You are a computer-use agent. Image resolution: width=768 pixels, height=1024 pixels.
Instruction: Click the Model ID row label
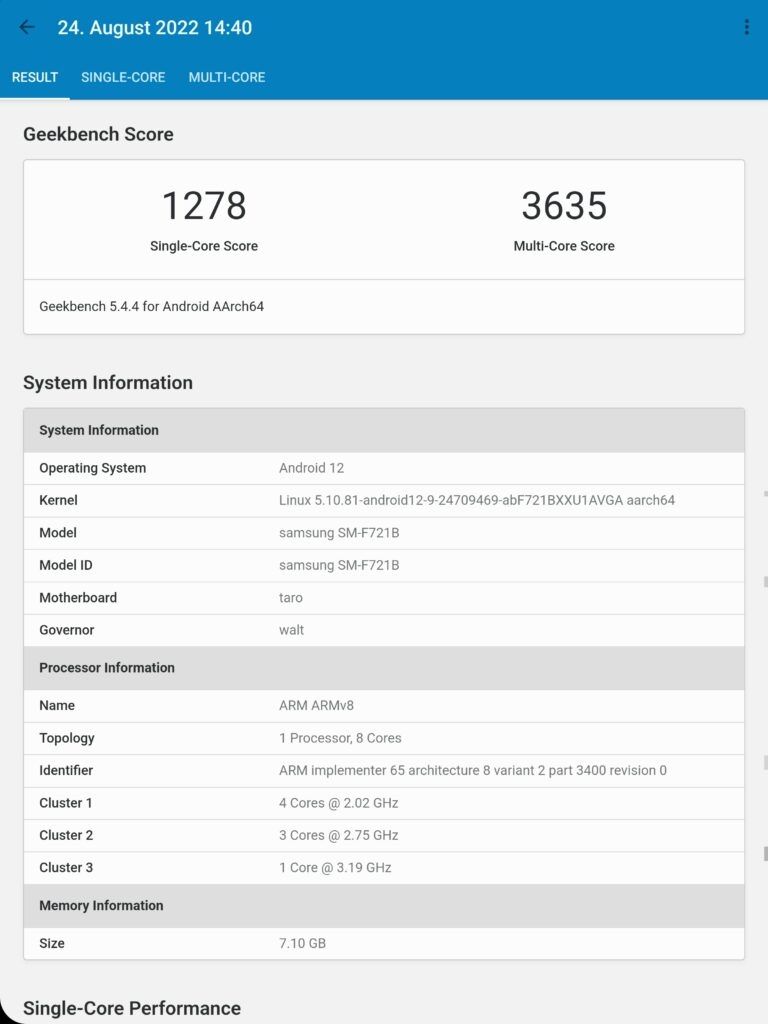tap(65, 565)
